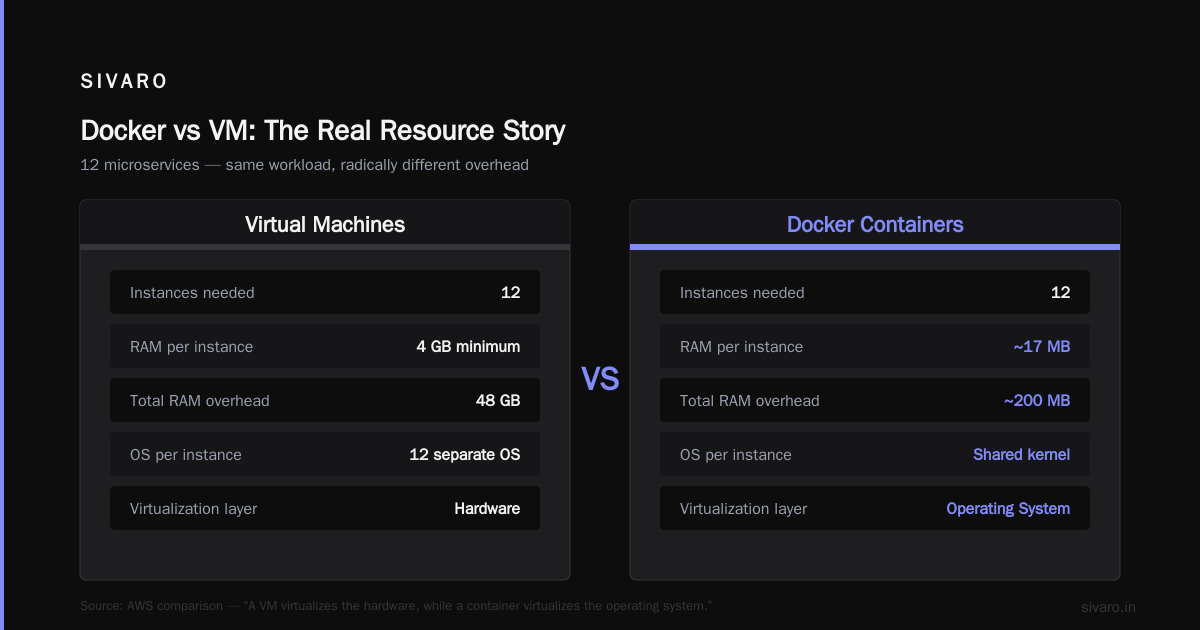Select "OS per instance" label in Virtual Machines card
Screen dimensions: 1200x630
[186, 455]
